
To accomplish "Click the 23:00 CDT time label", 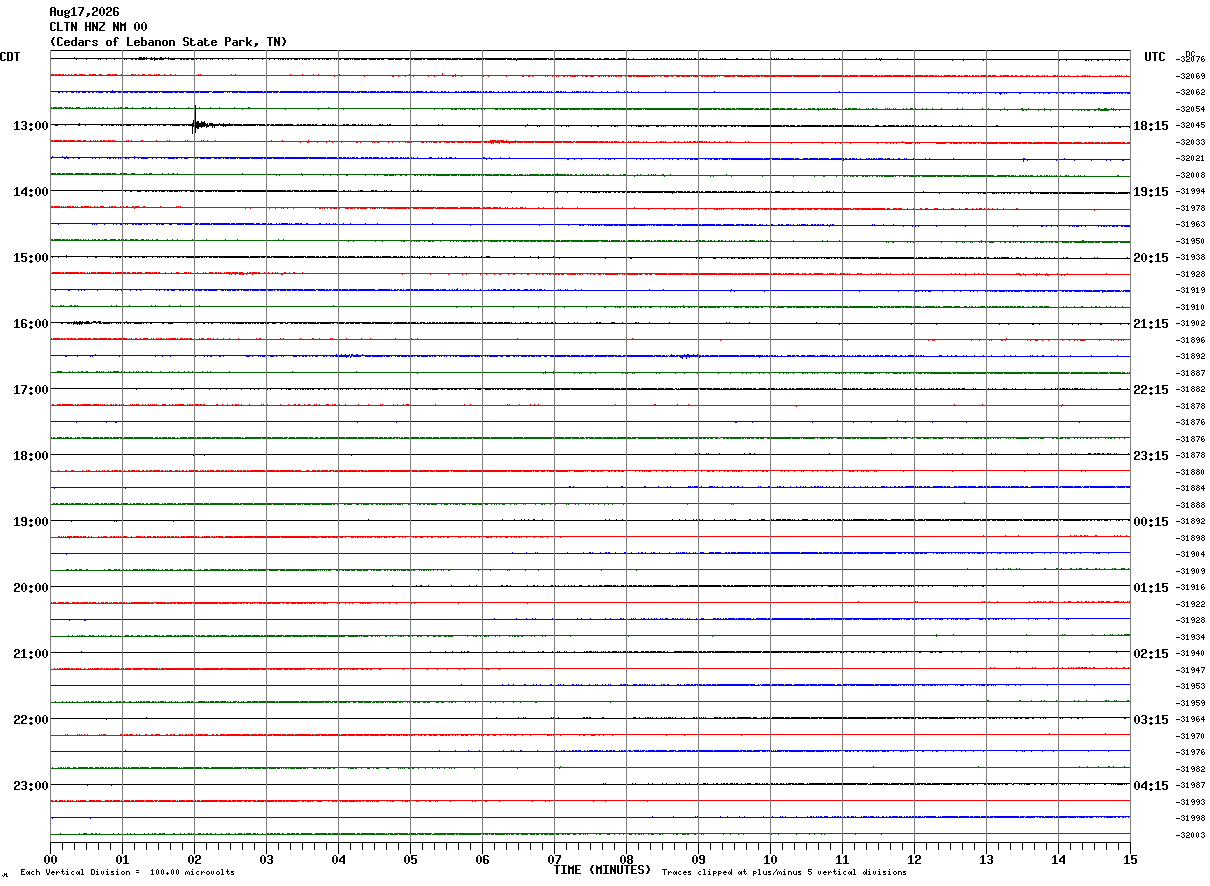I will 30,786.
